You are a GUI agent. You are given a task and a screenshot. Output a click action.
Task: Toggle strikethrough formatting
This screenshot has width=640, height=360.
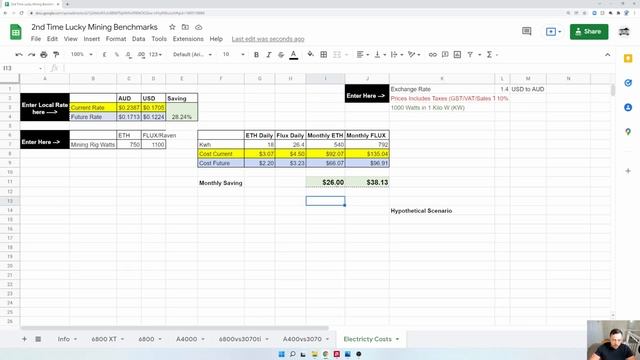(x=281, y=55)
